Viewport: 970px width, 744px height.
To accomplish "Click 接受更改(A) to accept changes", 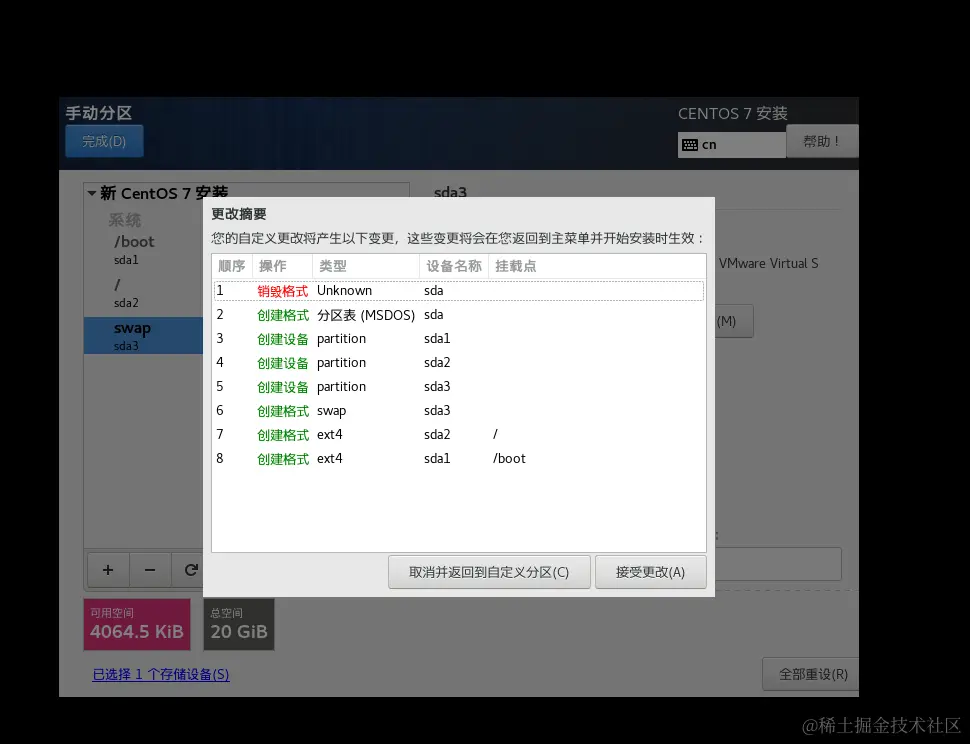I will 650,572.
